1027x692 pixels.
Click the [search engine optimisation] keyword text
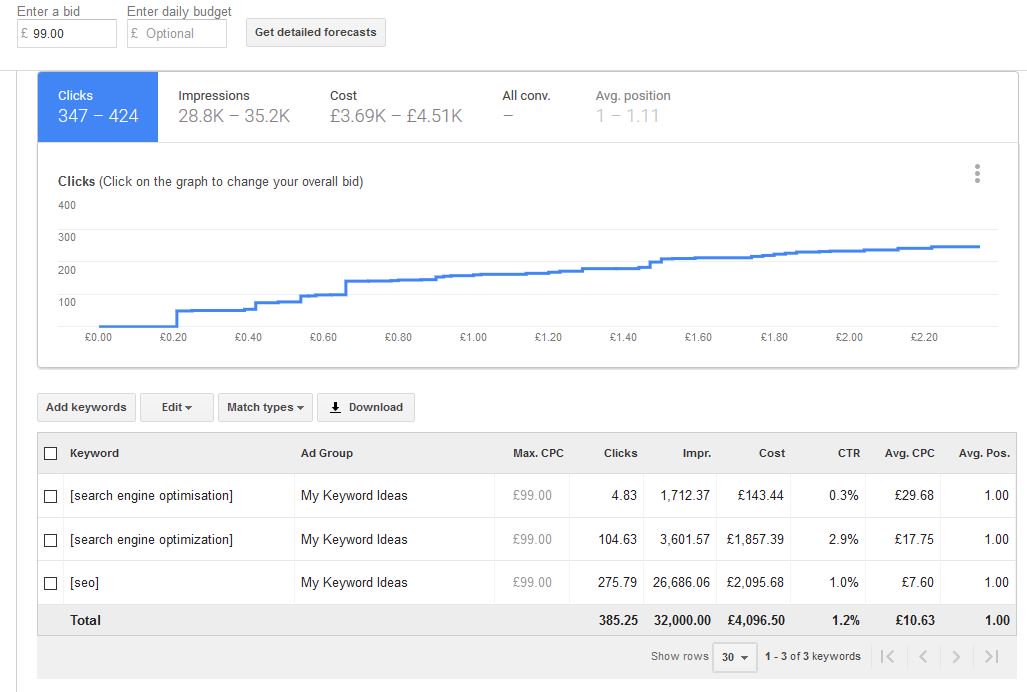coord(151,496)
